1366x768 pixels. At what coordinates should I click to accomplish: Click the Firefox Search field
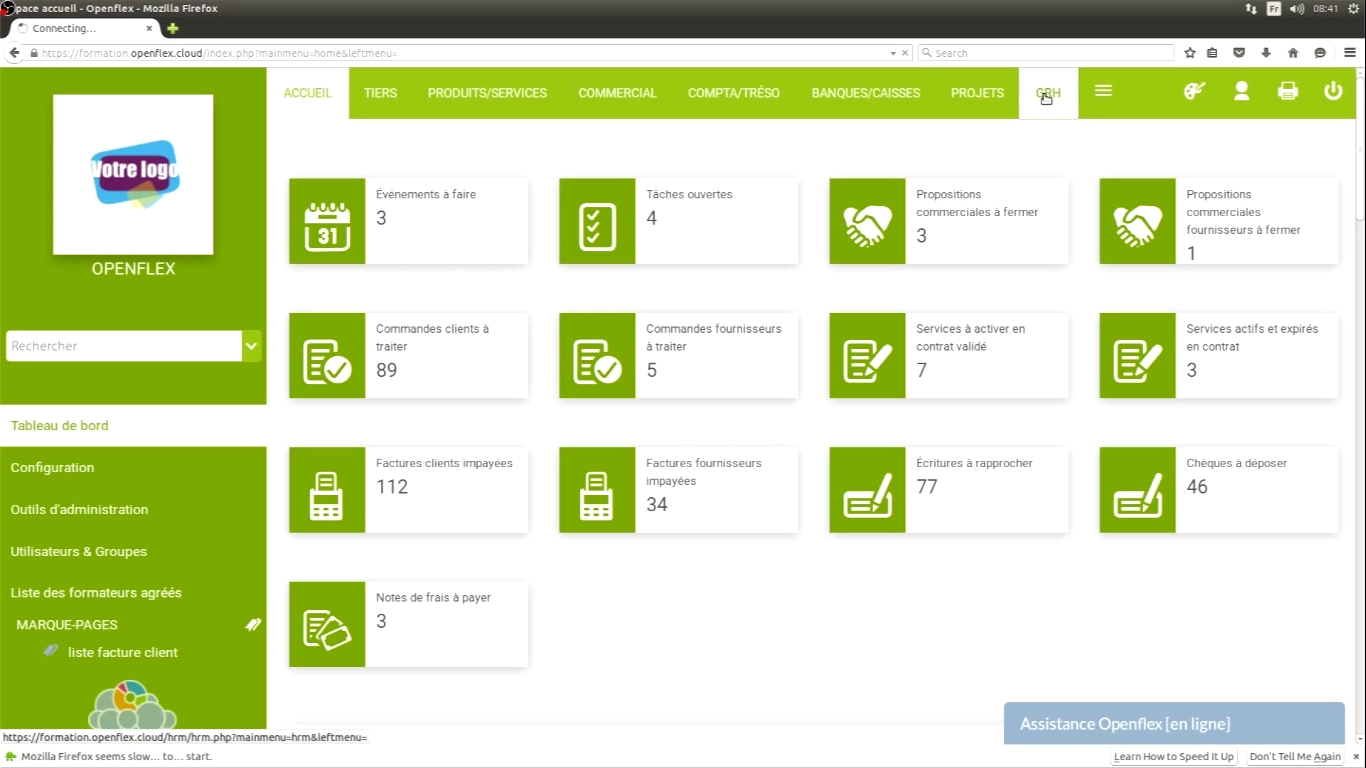pos(1046,53)
